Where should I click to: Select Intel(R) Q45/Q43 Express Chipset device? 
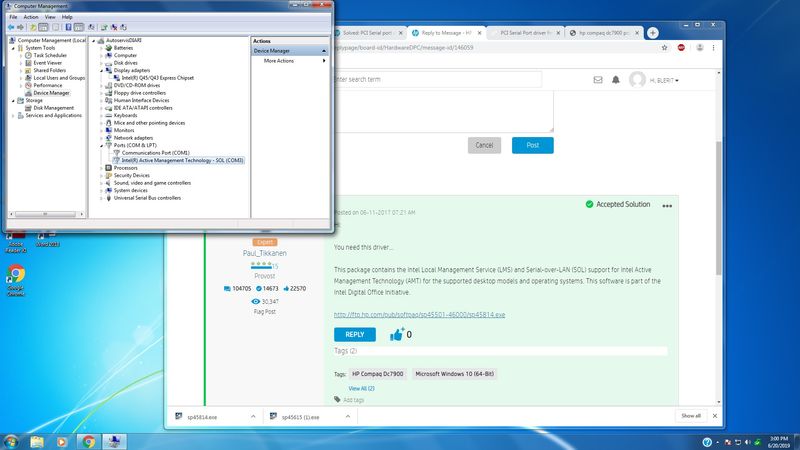tap(158, 78)
